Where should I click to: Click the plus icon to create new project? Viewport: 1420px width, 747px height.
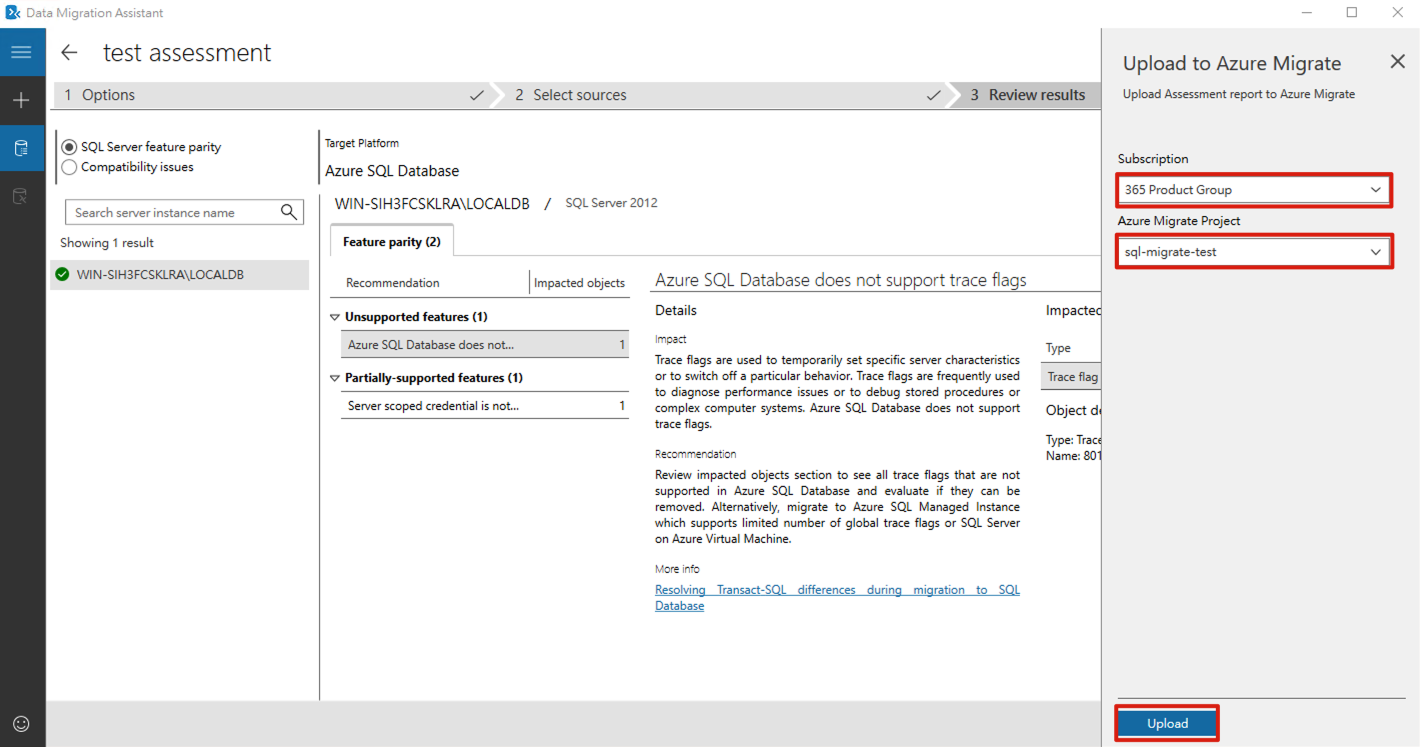pyautogui.click(x=21, y=101)
